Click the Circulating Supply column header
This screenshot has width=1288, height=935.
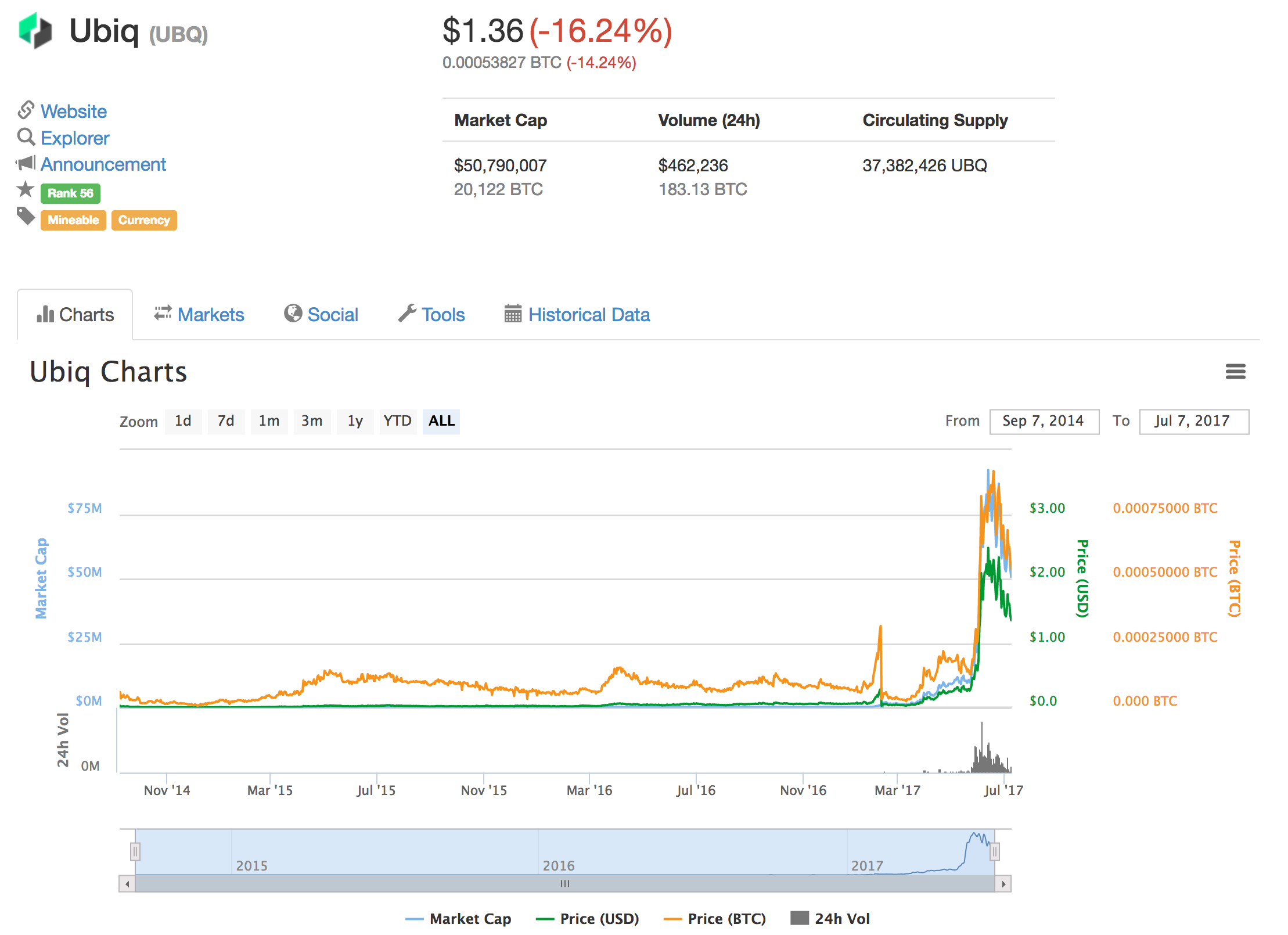click(x=935, y=120)
